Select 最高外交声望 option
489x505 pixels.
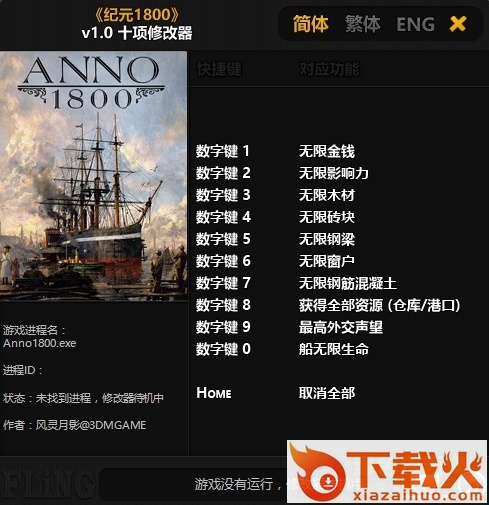(341, 327)
